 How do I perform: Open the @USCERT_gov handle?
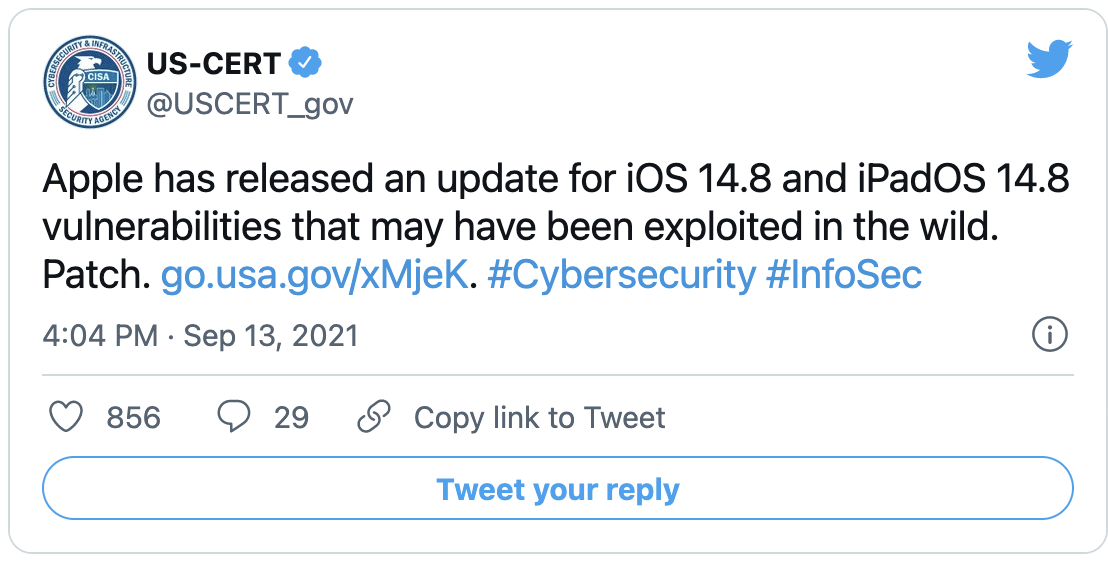249,105
